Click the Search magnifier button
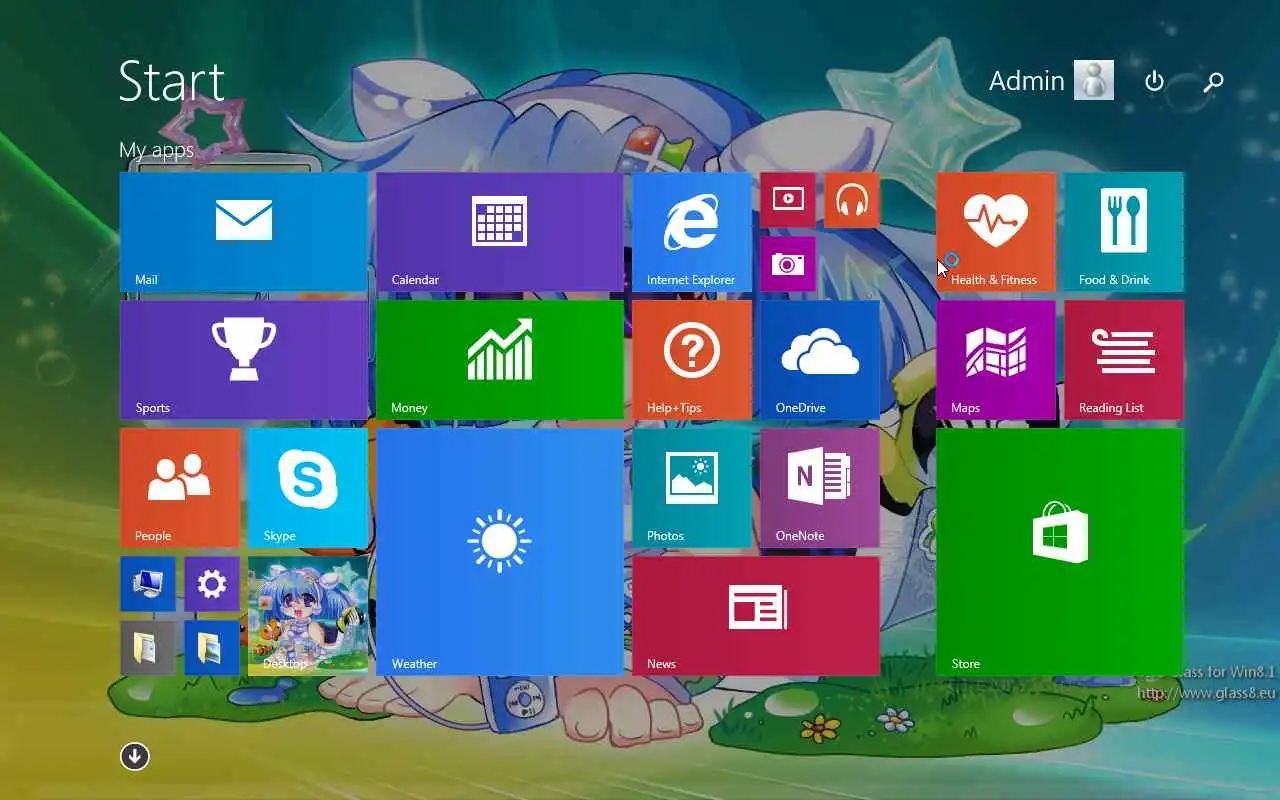 coord(1213,81)
